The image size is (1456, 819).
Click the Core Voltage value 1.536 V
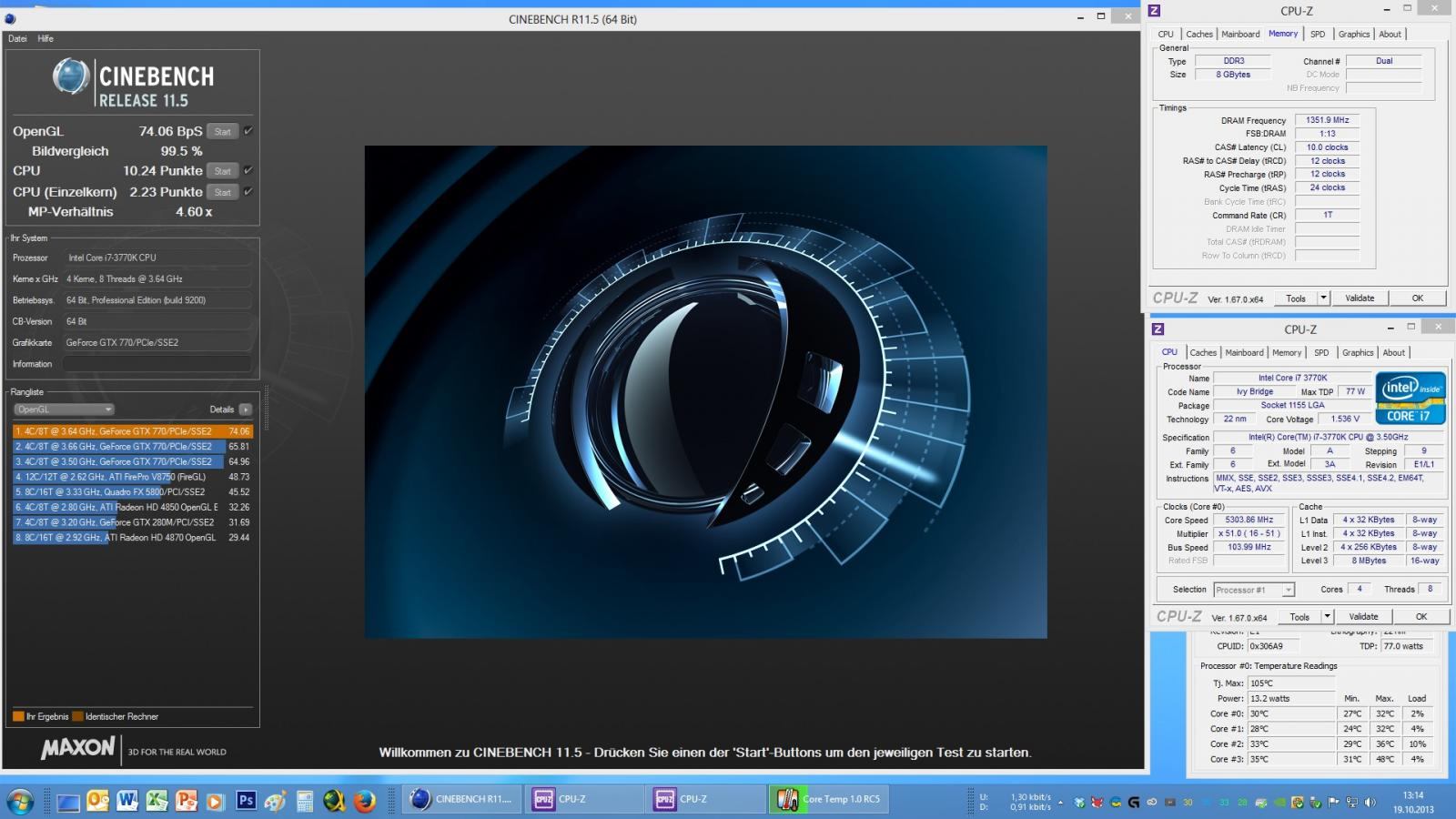tap(1345, 420)
